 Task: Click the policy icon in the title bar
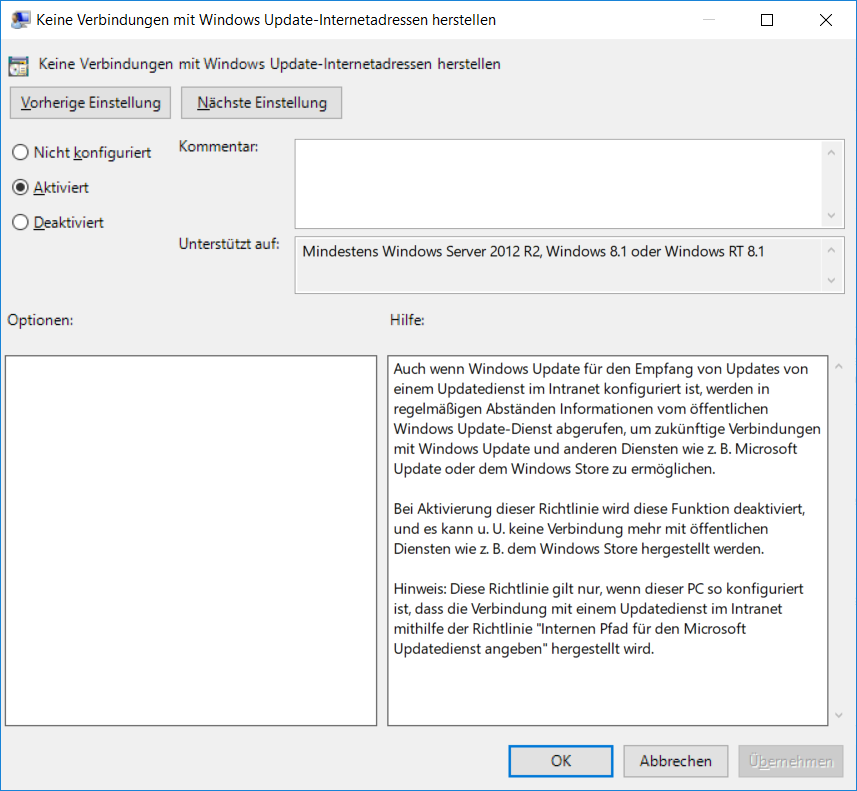(20, 20)
